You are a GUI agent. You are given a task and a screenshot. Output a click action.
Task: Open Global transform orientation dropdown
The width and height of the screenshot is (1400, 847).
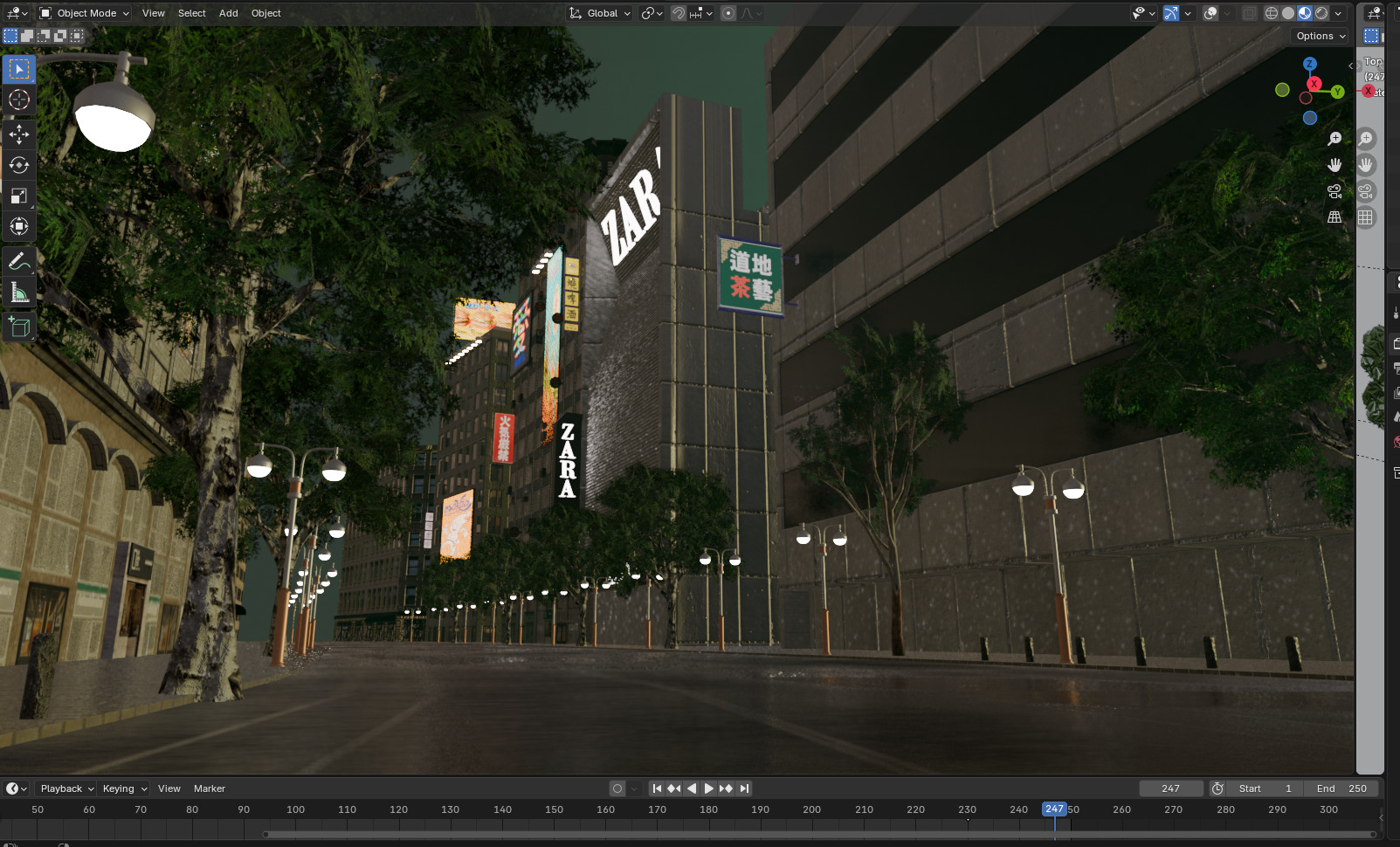[599, 13]
